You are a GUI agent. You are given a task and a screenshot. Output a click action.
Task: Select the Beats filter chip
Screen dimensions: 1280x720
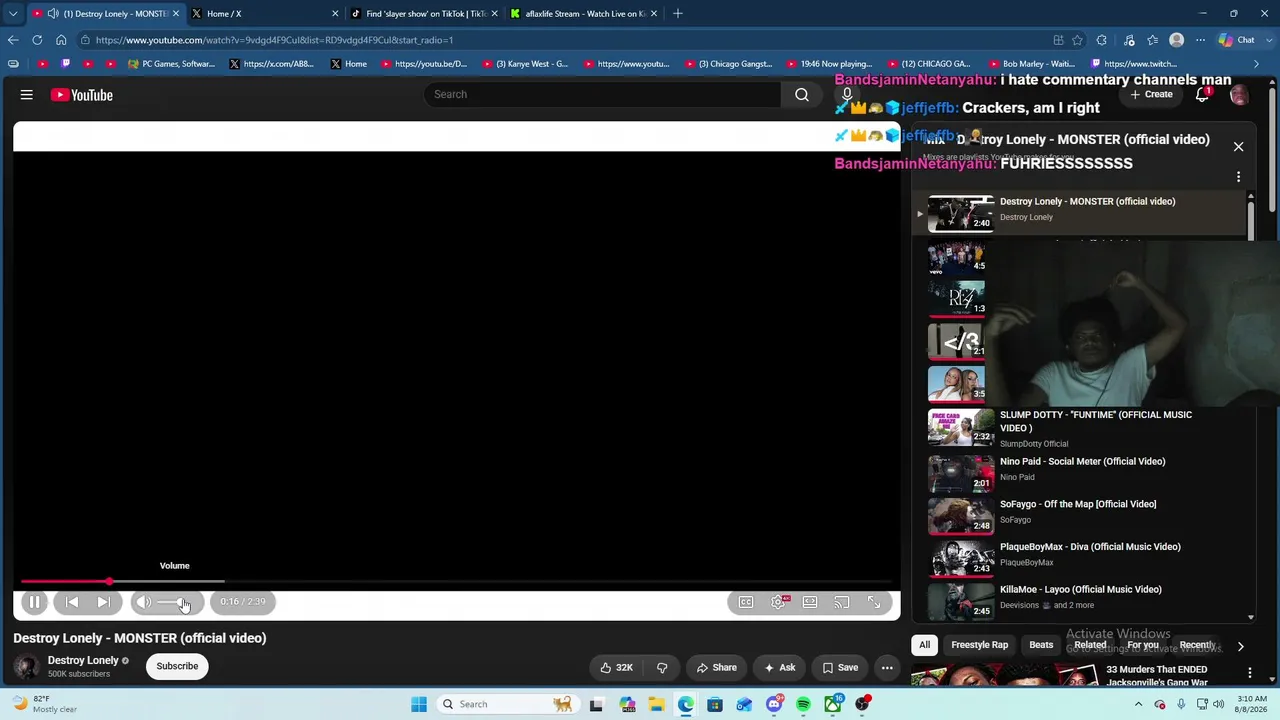(x=1041, y=645)
